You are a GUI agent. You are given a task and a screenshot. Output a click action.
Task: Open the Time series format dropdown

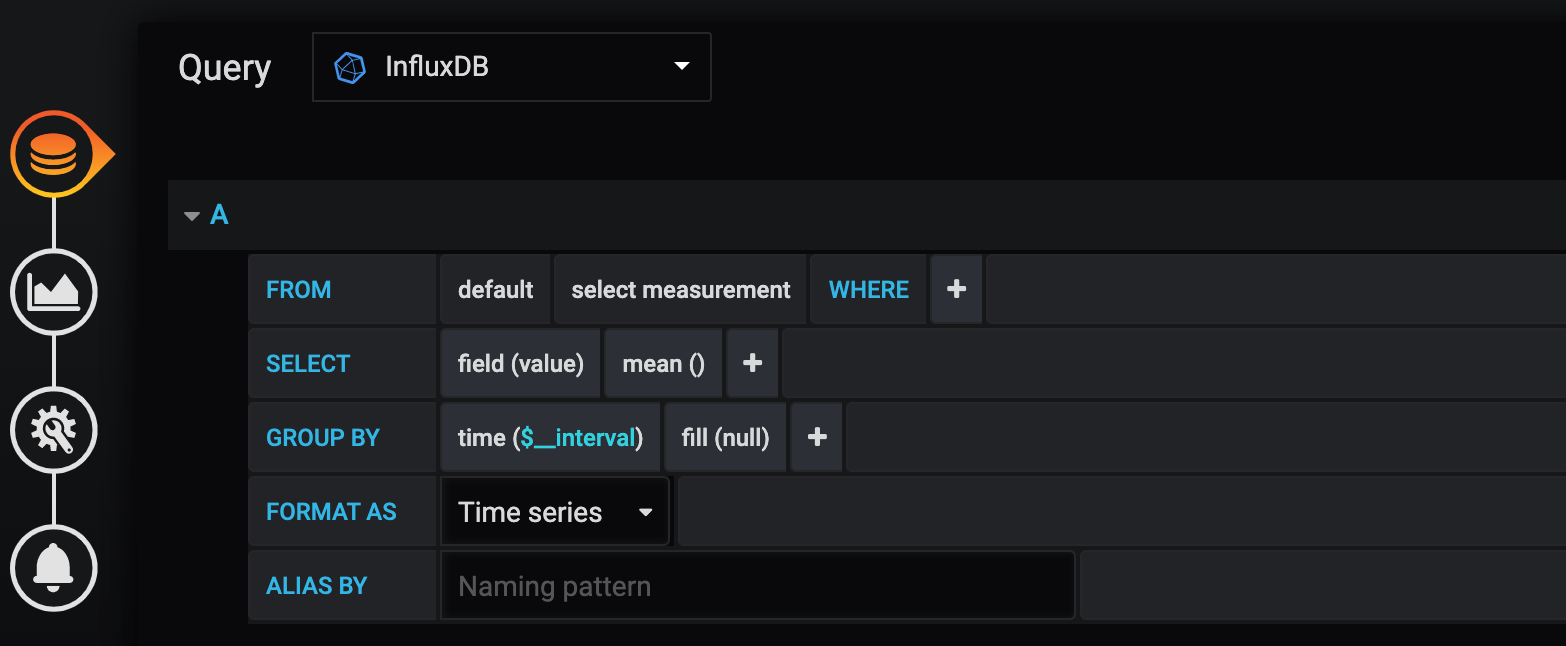(555, 512)
